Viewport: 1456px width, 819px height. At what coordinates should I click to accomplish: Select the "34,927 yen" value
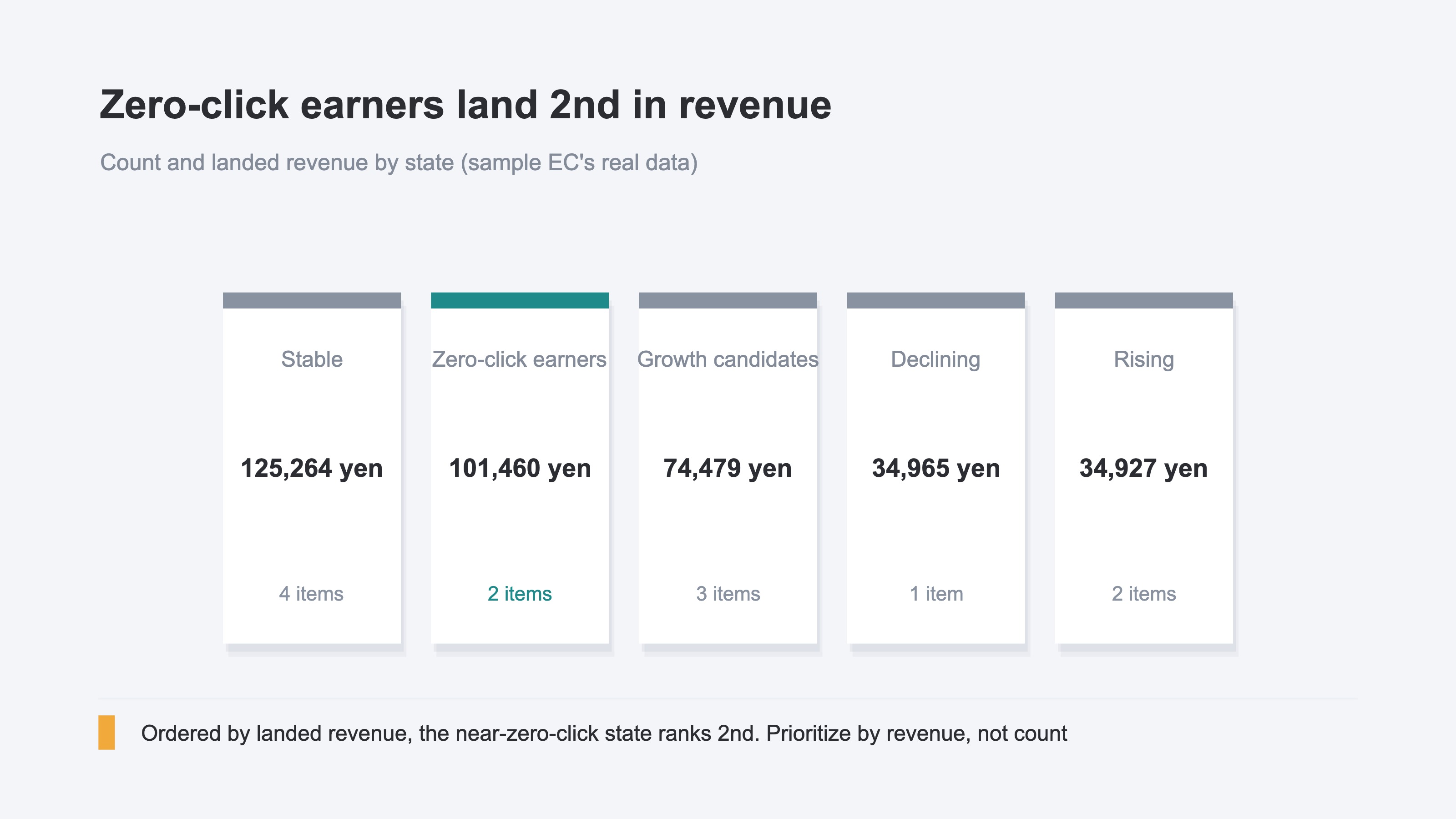click(x=1143, y=468)
